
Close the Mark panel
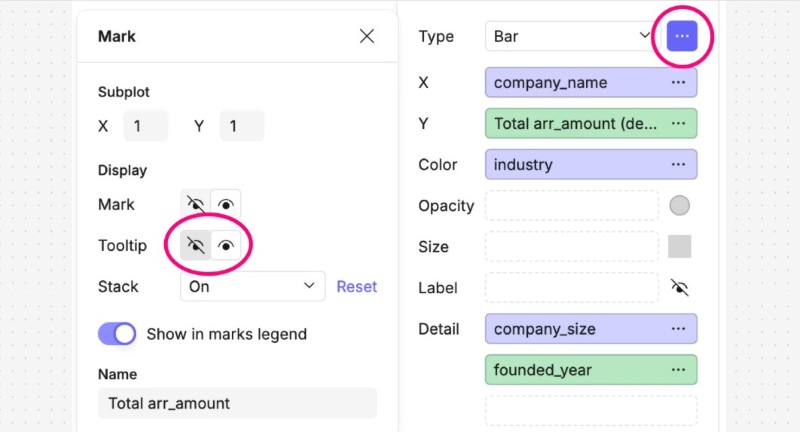pyautogui.click(x=367, y=36)
